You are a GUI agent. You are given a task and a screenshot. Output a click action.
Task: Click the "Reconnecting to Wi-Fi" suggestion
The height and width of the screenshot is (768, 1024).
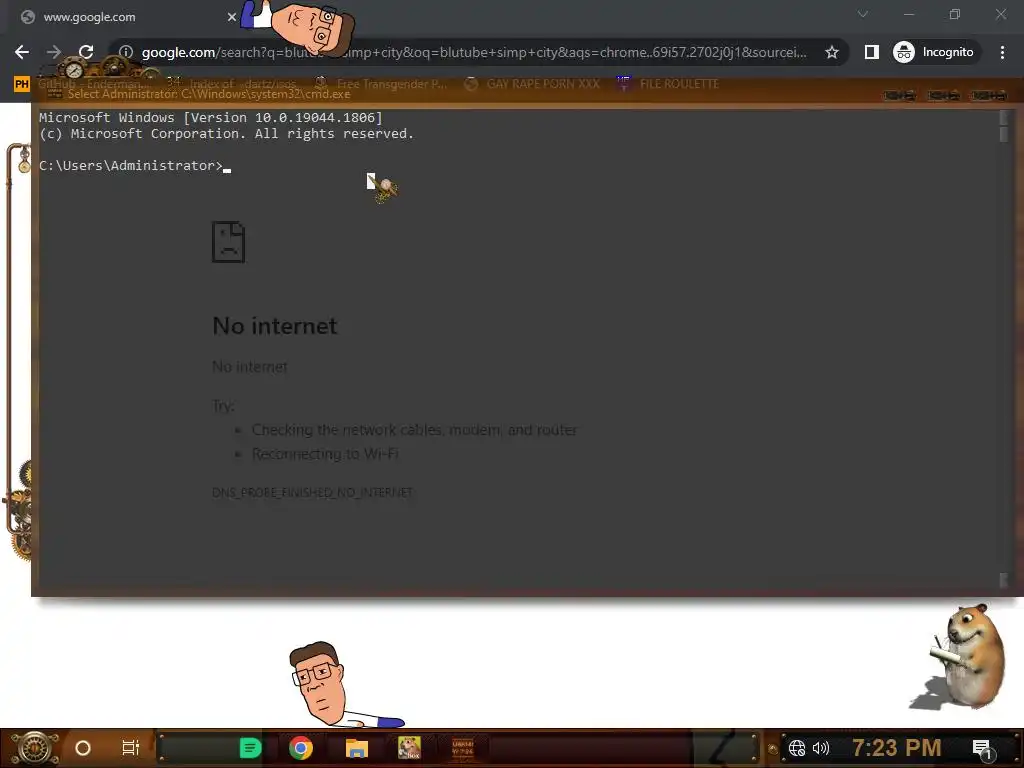(325, 454)
